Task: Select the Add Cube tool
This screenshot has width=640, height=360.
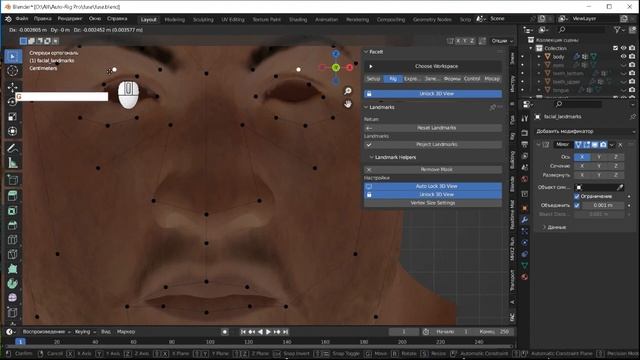Action: [x=13, y=180]
